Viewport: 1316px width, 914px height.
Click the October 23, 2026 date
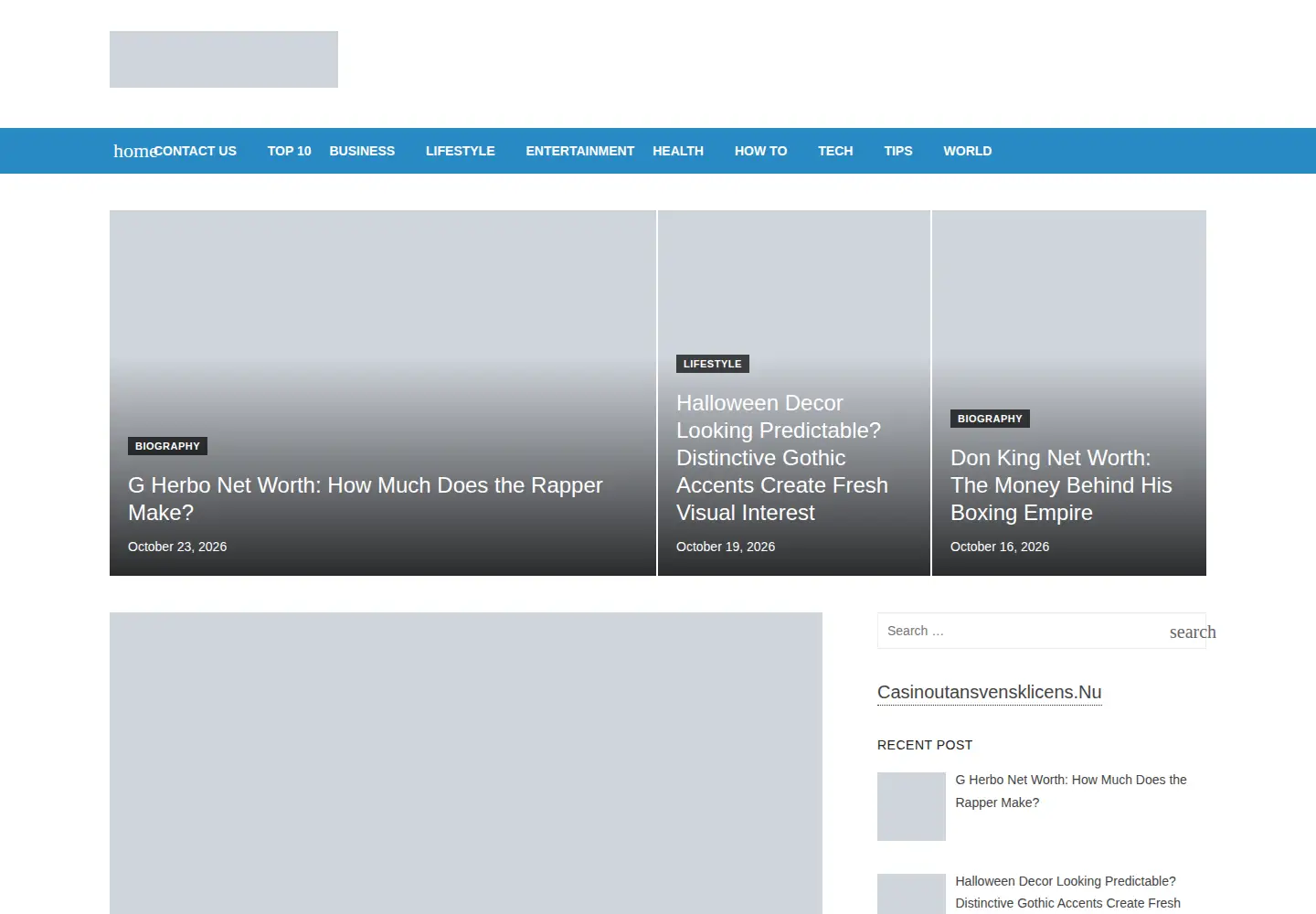(x=177, y=547)
